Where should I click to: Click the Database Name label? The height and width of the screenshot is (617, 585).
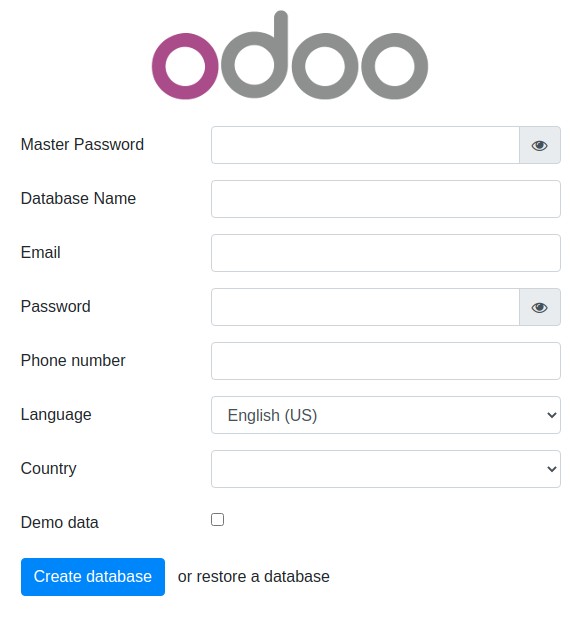(78, 198)
